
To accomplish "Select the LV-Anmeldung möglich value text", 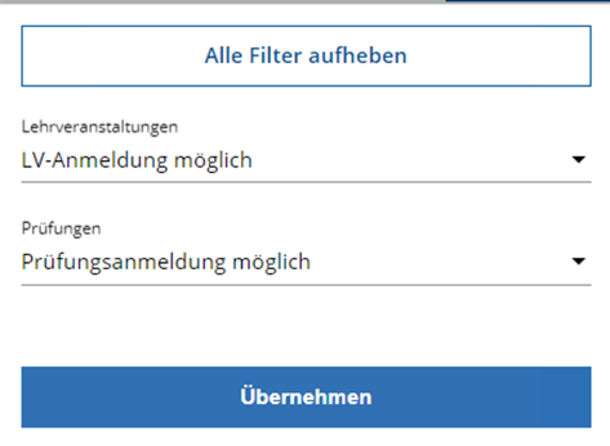I will tap(137, 160).
